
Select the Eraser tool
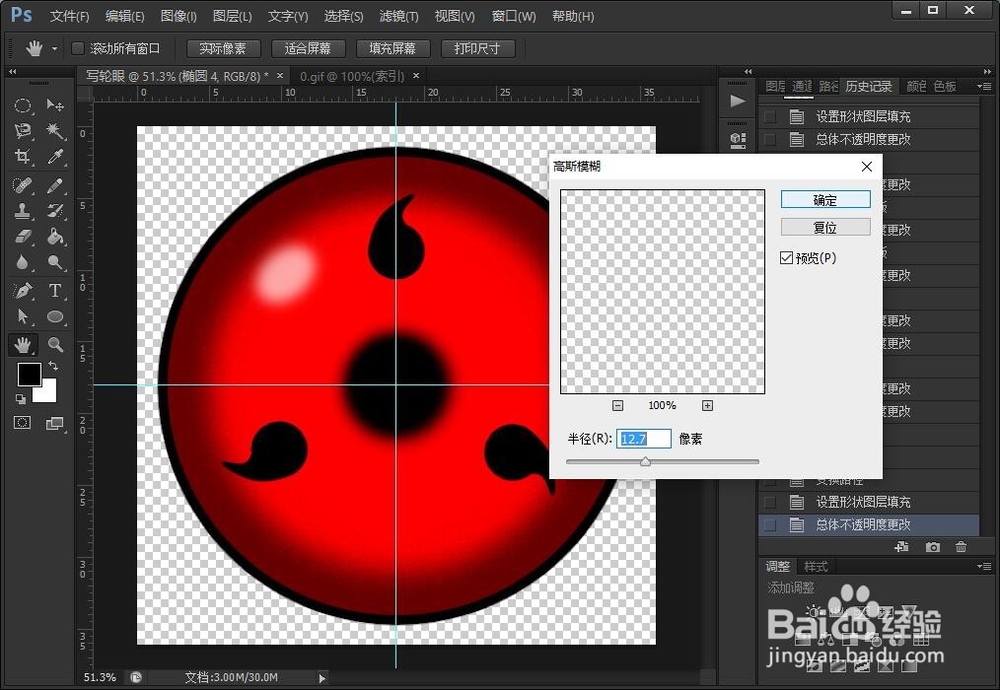tap(23, 237)
